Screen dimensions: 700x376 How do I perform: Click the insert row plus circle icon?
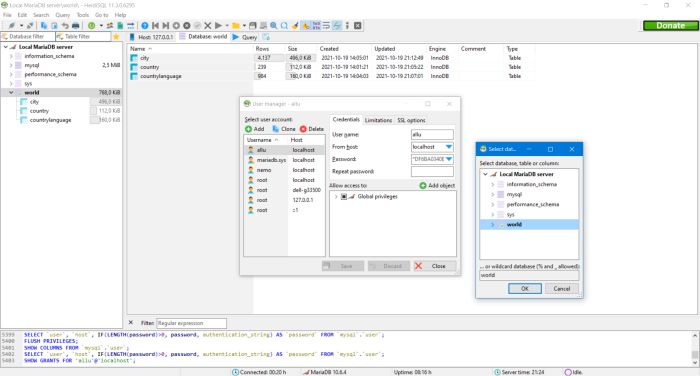tap(176, 25)
